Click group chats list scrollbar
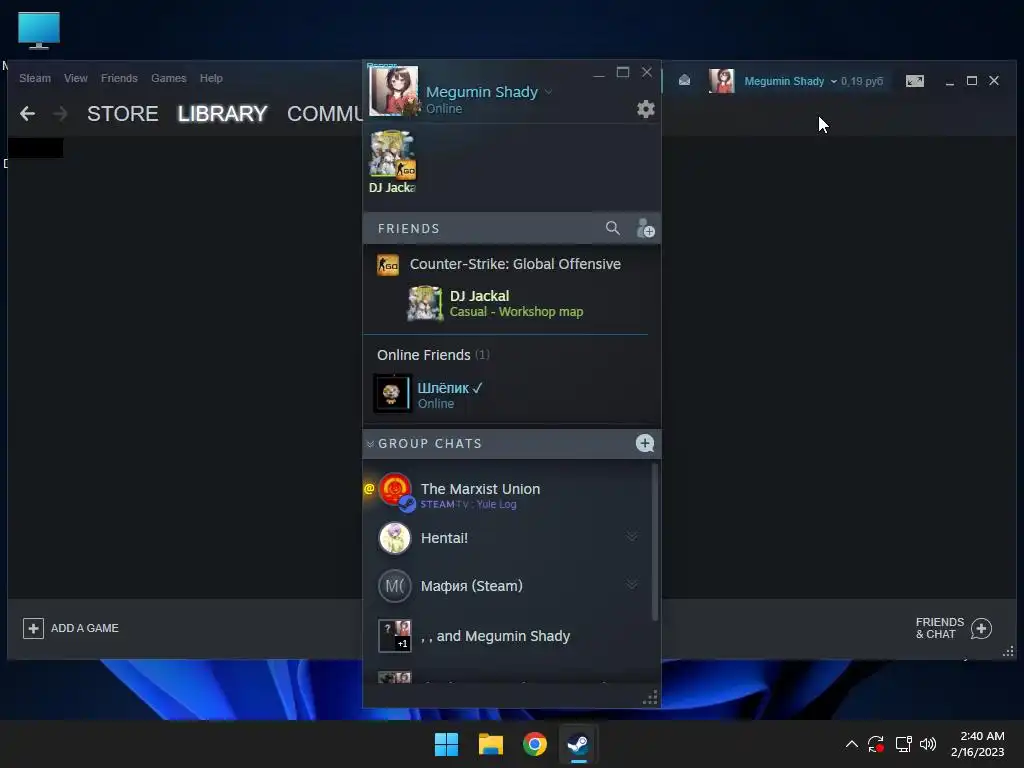Viewport: 1024px width, 768px height. click(x=654, y=542)
